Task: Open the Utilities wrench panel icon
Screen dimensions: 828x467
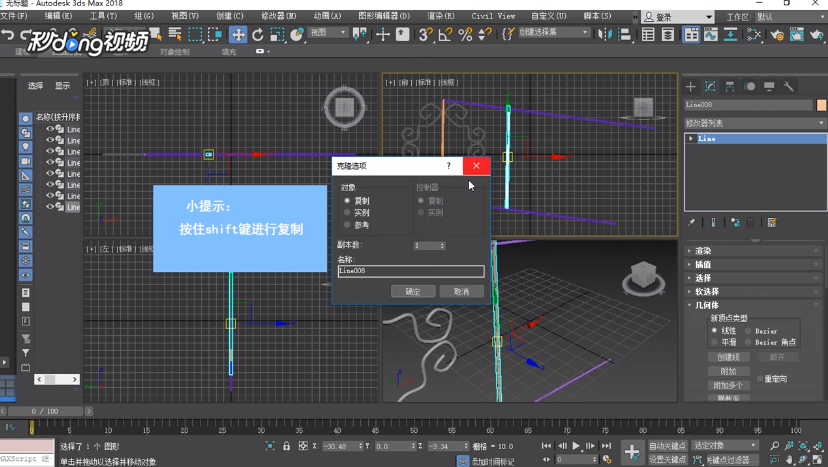Action: point(788,87)
